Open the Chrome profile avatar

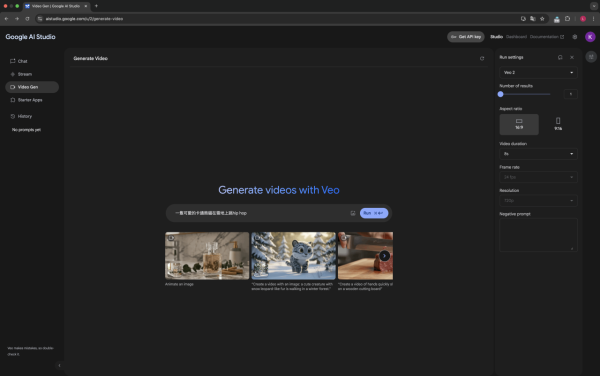pyautogui.click(x=583, y=19)
